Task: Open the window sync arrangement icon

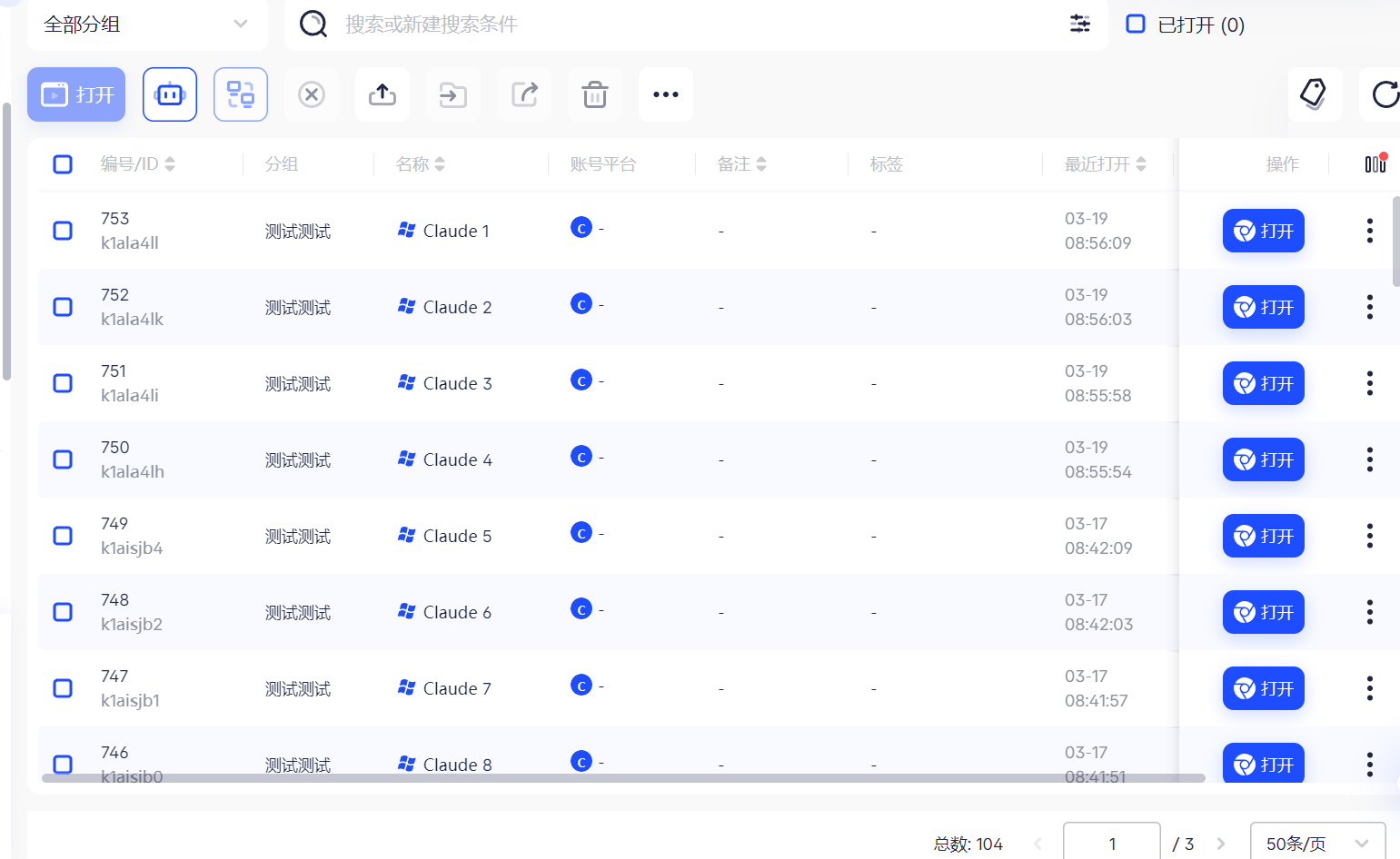Action: tap(241, 94)
